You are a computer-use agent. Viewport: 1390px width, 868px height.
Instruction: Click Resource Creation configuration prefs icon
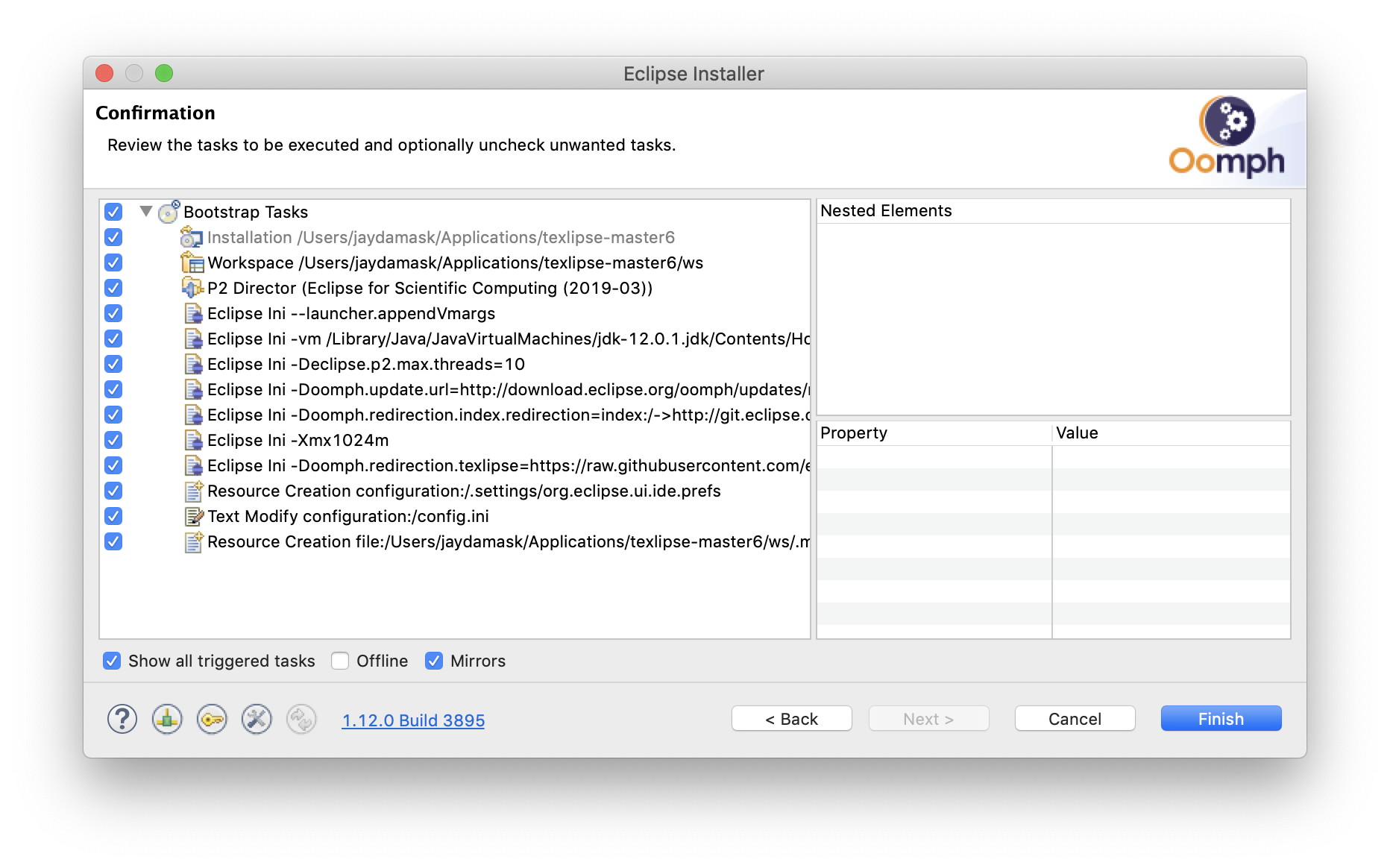click(193, 491)
